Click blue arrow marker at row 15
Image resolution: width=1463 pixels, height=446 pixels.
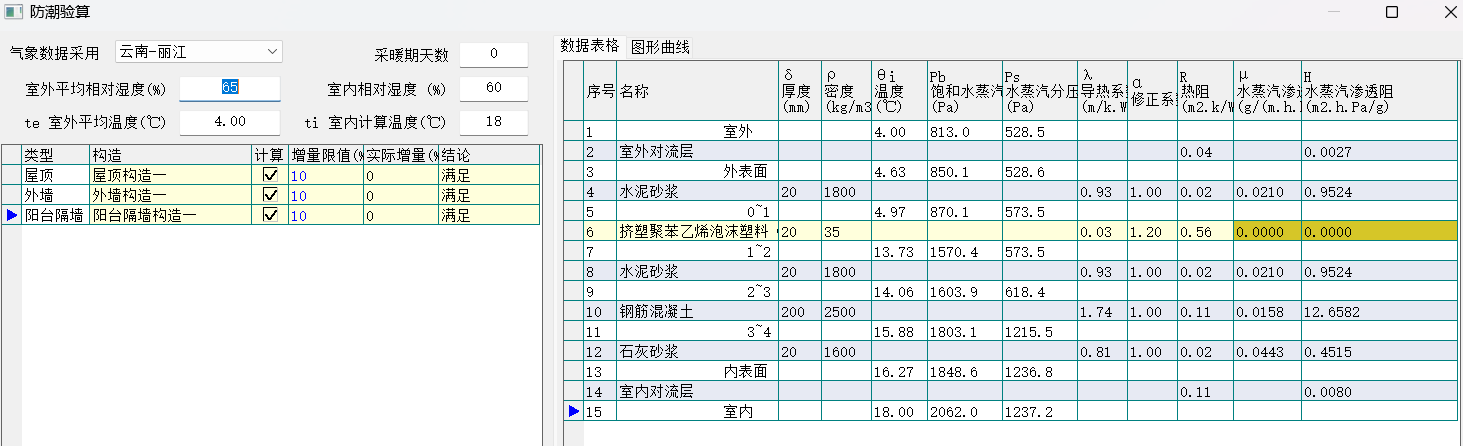click(x=574, y=411)
